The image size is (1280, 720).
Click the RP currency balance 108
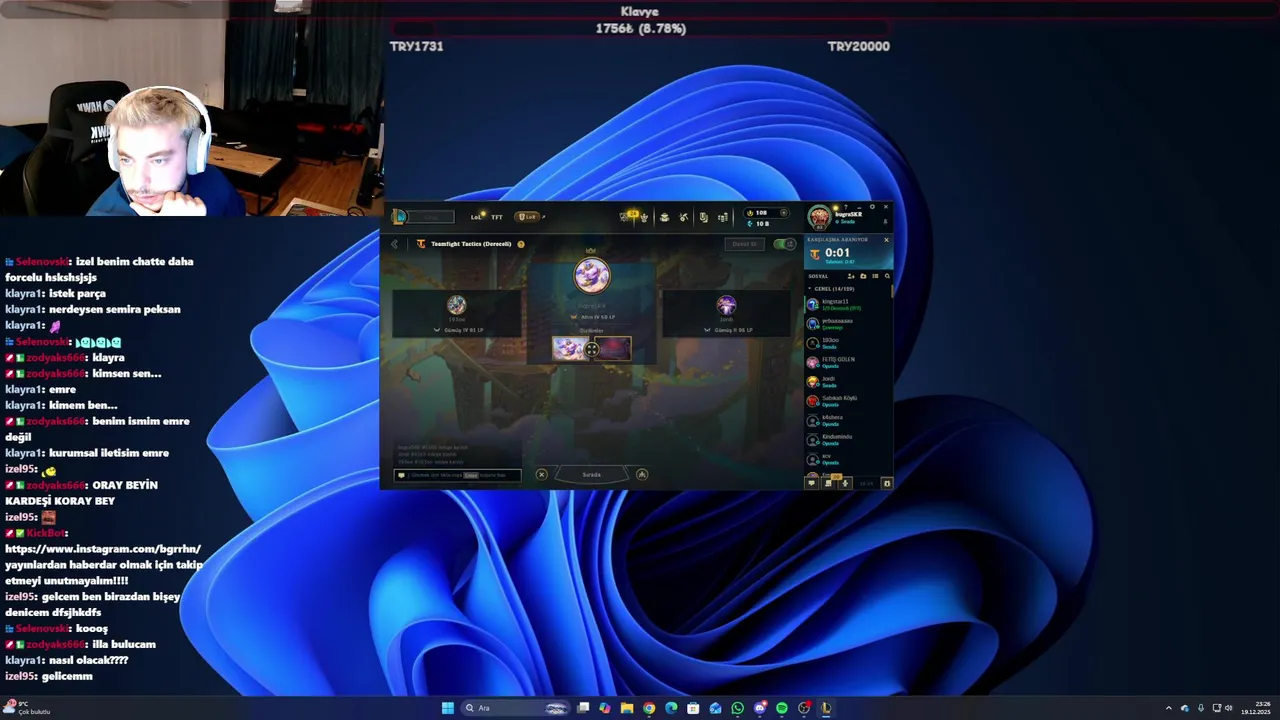(761, 213)
